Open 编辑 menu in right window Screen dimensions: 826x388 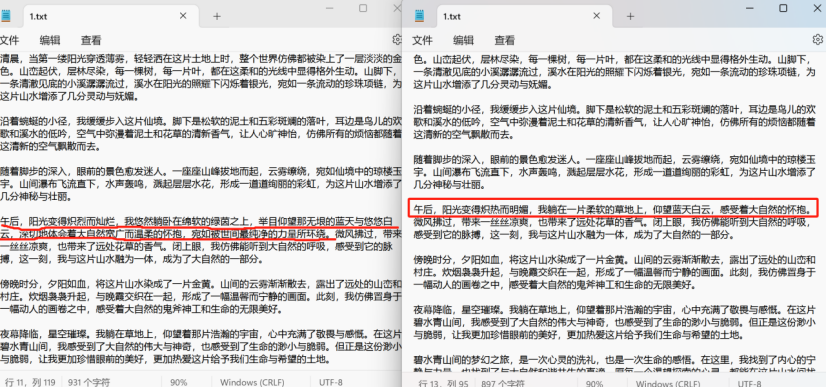pyautogui.click(x=464, y=41)
